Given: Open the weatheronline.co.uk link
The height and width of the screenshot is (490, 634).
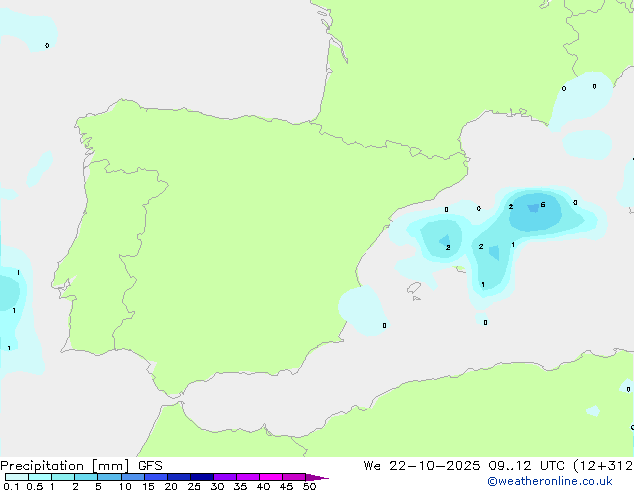Looking at the screenshot, I should pyautogui.click(x=550, y=481).
